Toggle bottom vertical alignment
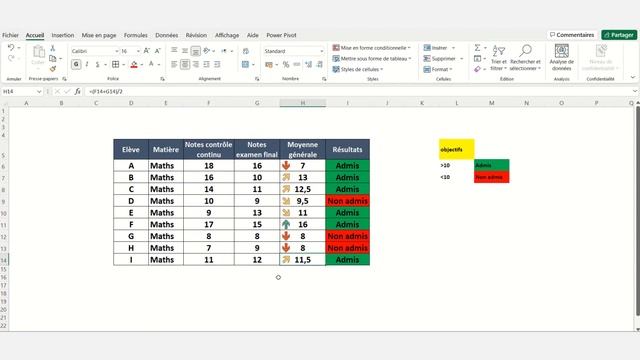 (196, 51)
